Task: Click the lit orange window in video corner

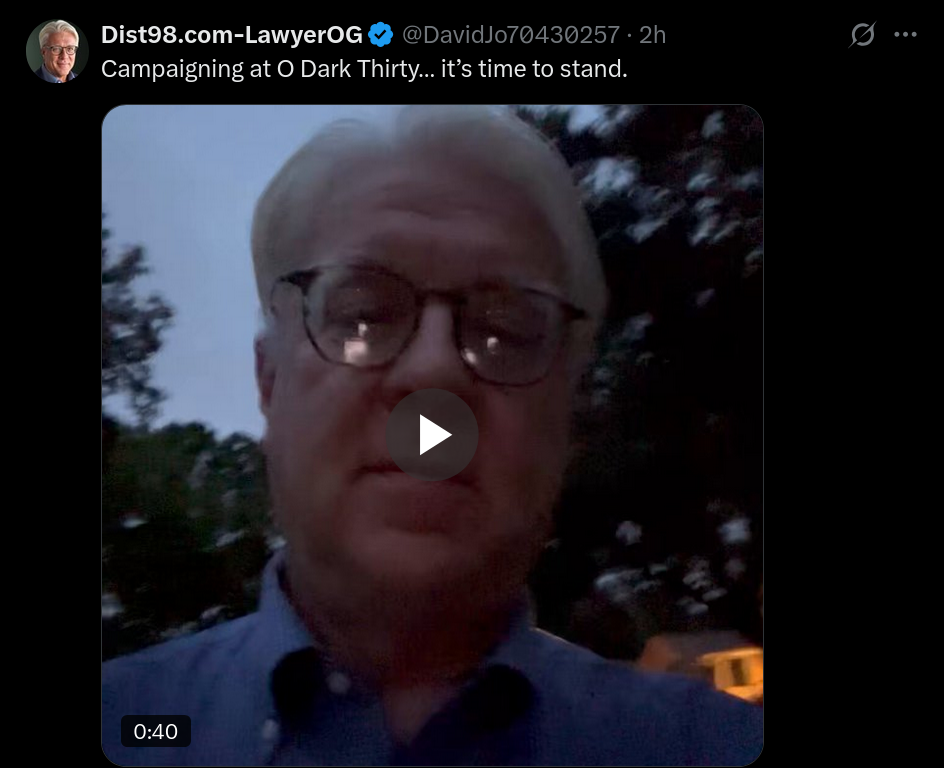Action: [x=731, y=668]
